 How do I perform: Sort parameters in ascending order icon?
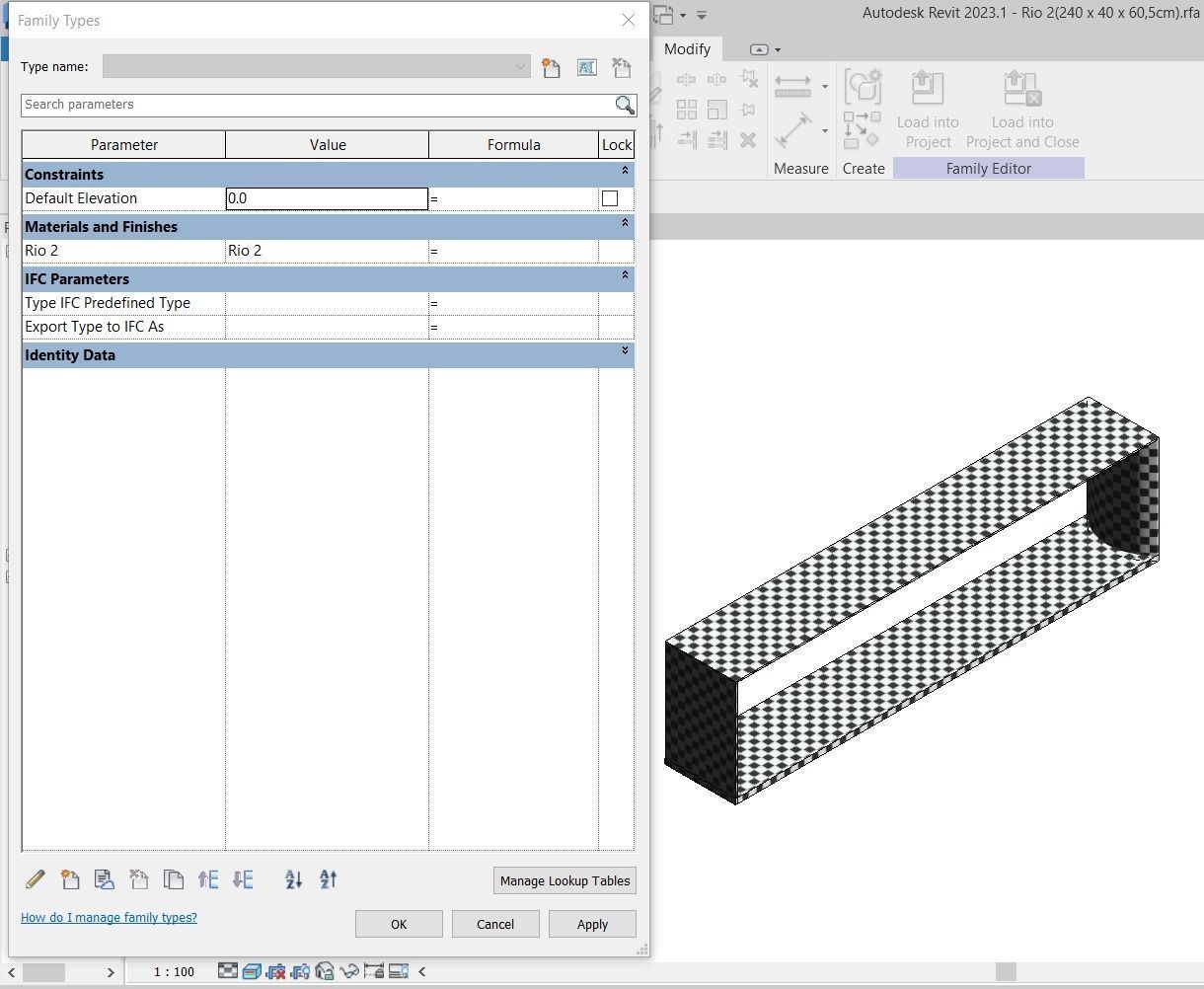pyautogui.click(x=293, y=878)
